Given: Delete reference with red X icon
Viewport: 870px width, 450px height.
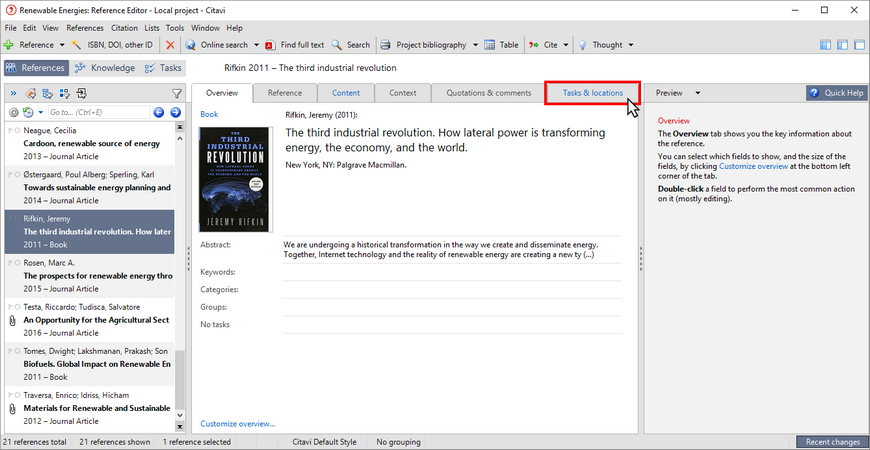Looking at the screenshot, I should (170, 45).
